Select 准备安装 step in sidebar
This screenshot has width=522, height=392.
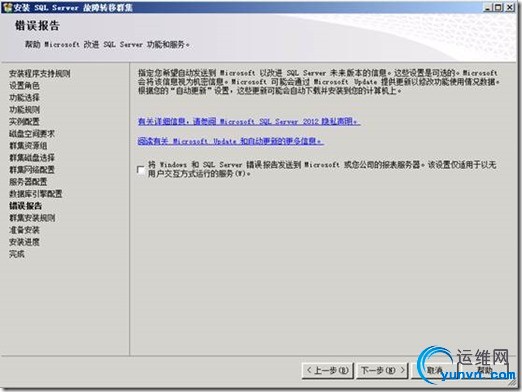pos(24,230)
